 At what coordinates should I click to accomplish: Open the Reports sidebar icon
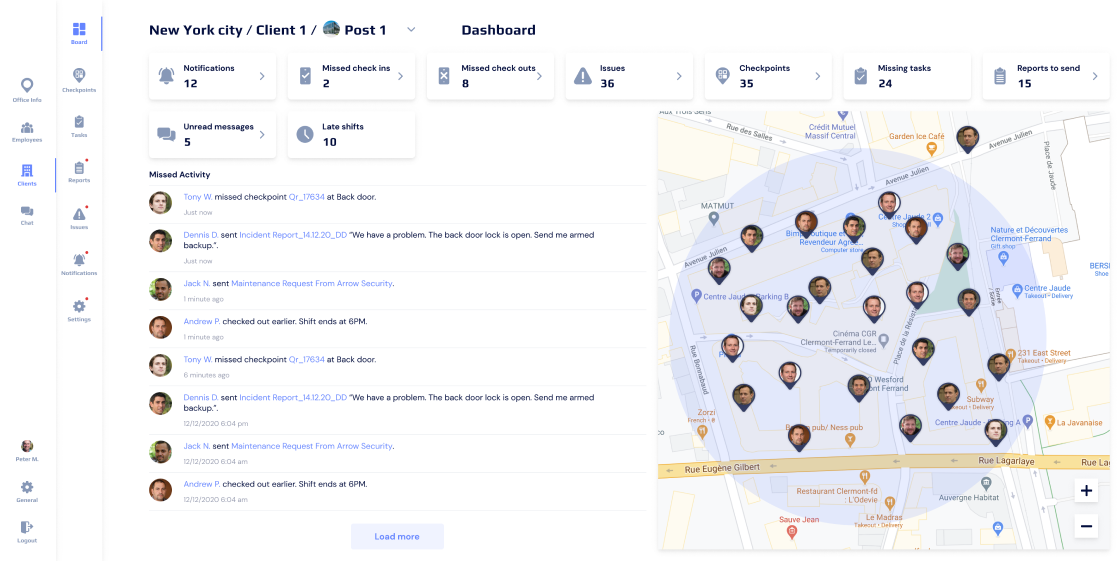(x=79, y=168)
